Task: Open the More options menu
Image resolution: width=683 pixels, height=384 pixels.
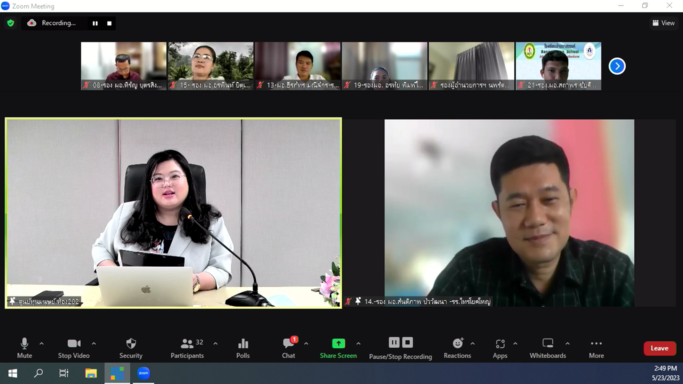Action: point(596,348)
